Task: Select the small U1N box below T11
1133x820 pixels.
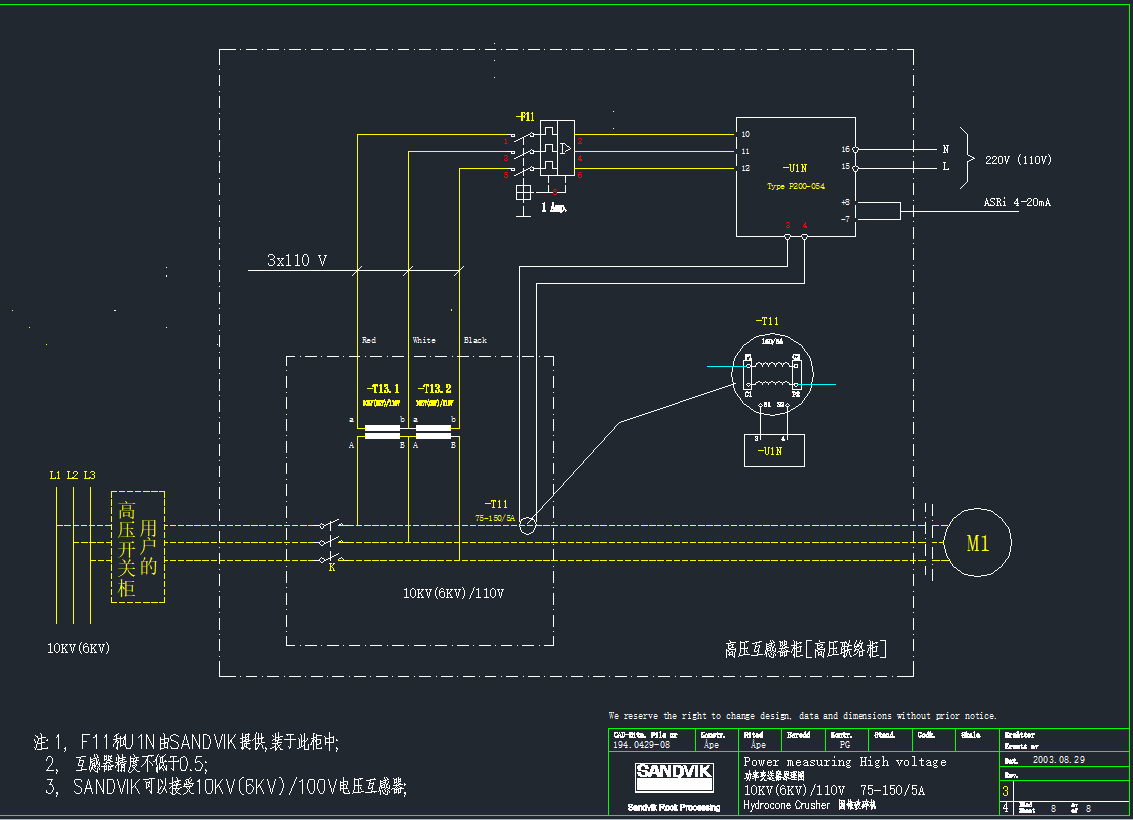Action: point(769,451)
